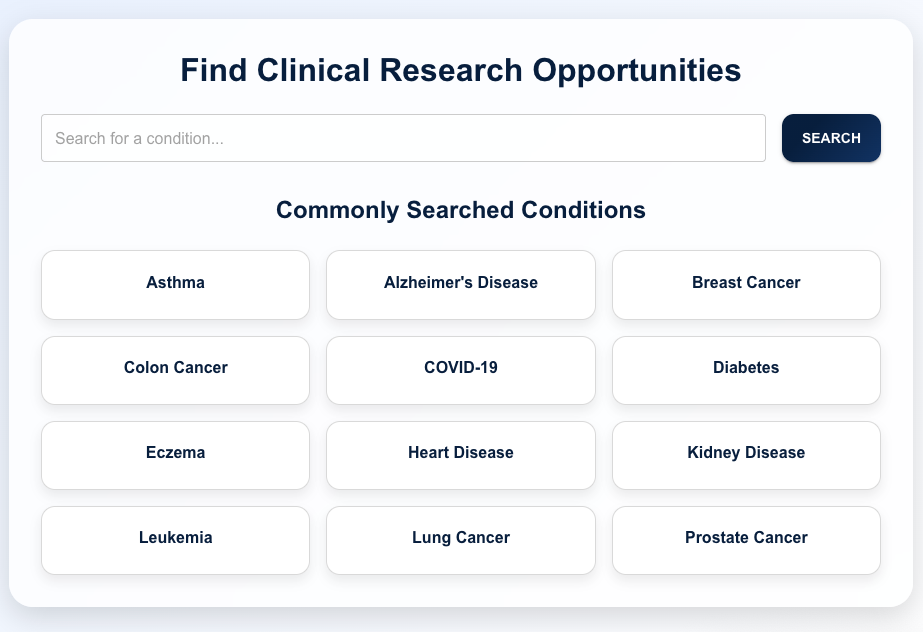
Task: Select the Prostate Cancer card
Action: point(746,539)
